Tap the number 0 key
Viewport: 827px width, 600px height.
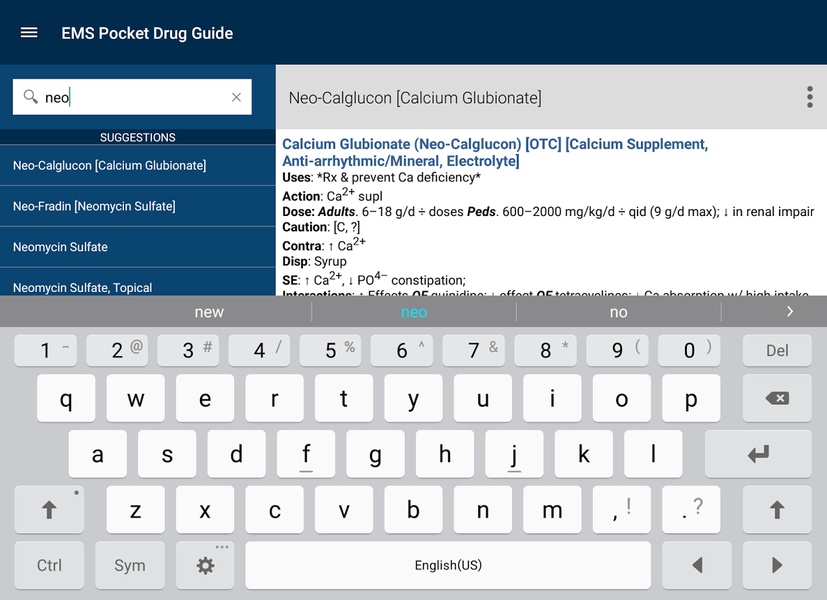[x=689, y=351]
